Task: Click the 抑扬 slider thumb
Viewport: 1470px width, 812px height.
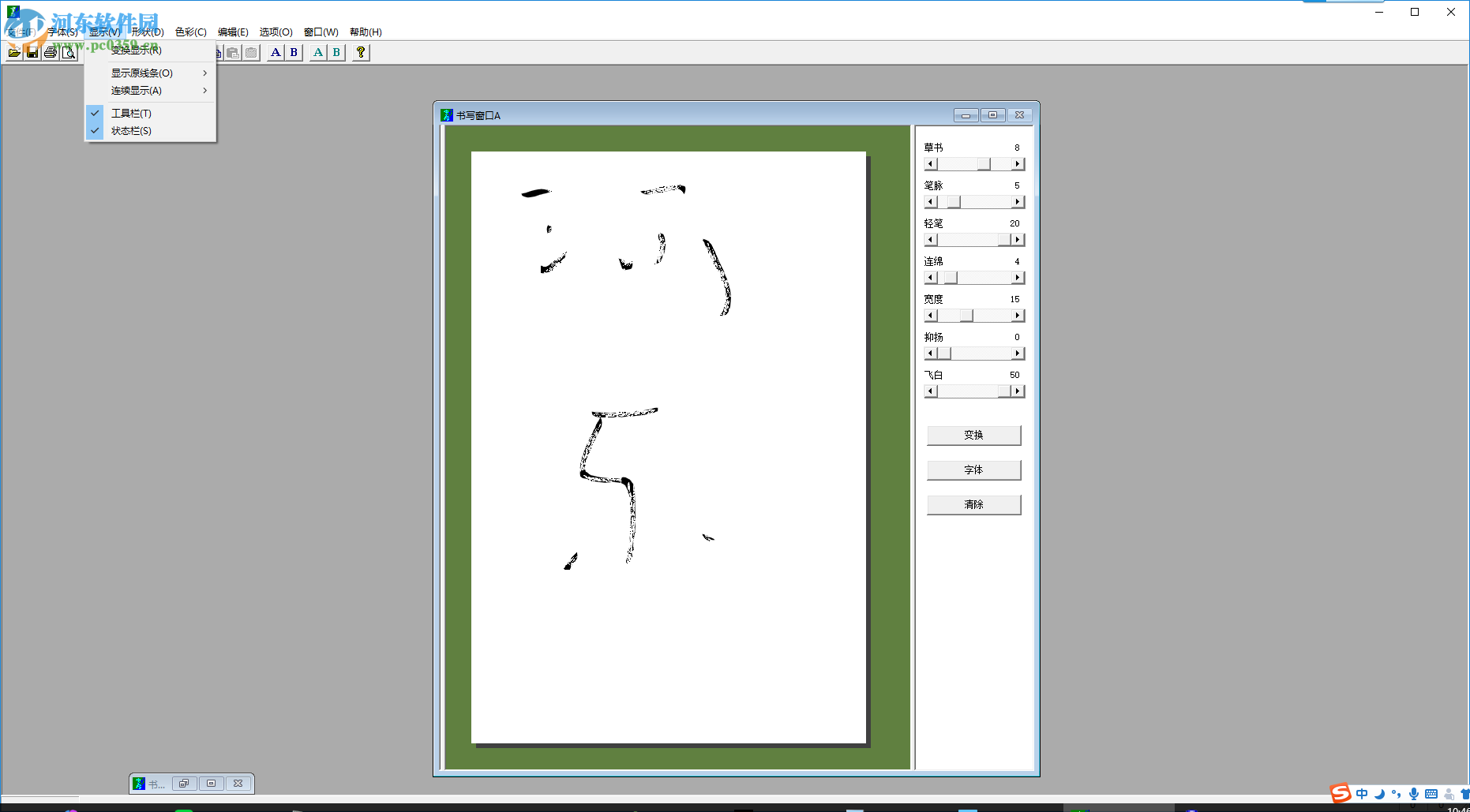Action: pos(944,354)
